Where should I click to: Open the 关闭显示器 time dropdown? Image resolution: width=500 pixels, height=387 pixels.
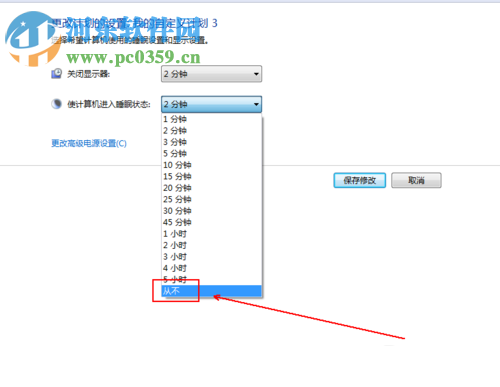tap(211, 74)
